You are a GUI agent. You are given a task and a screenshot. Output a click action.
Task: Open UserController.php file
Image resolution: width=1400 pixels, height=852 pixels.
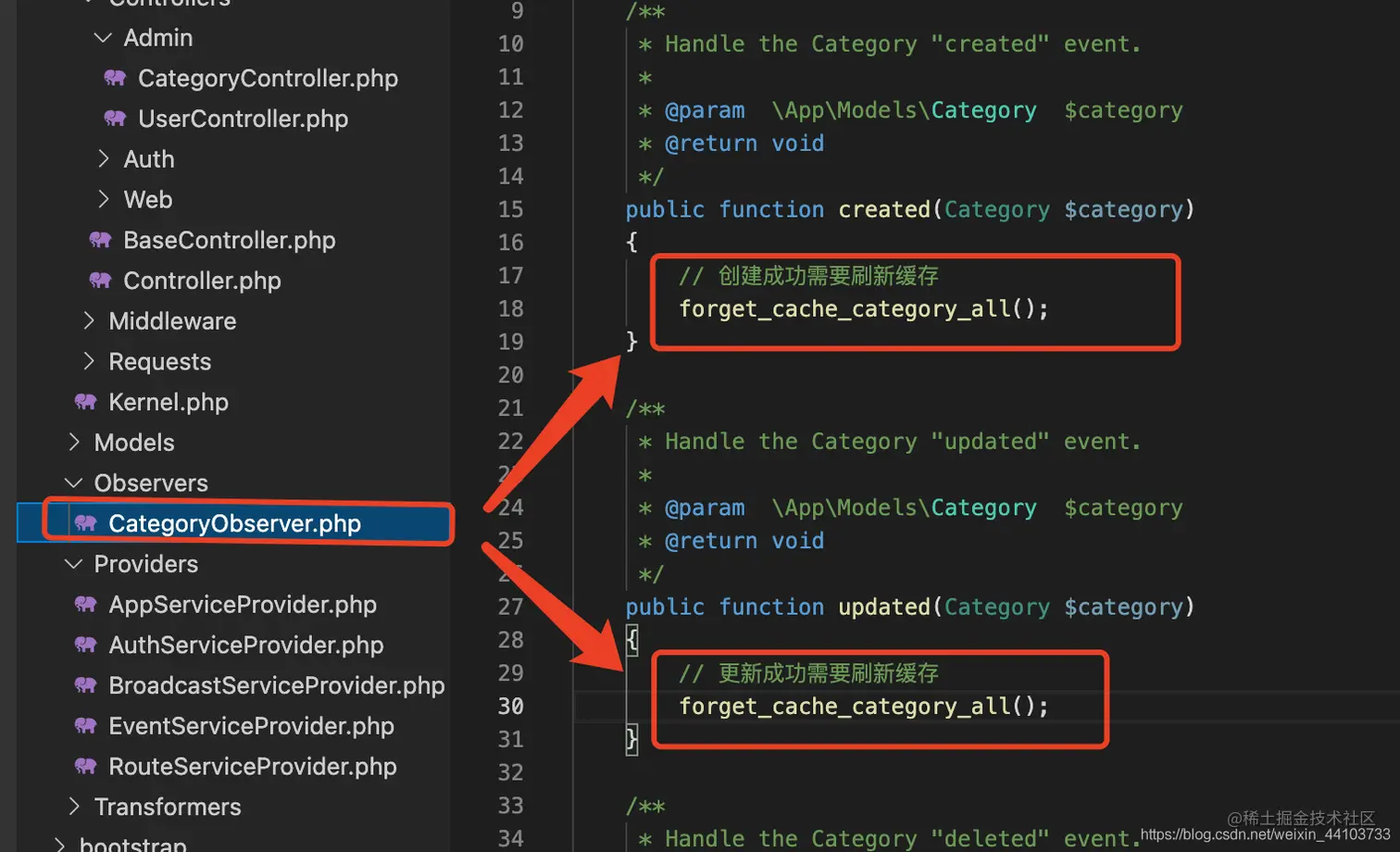click(243, 119)
